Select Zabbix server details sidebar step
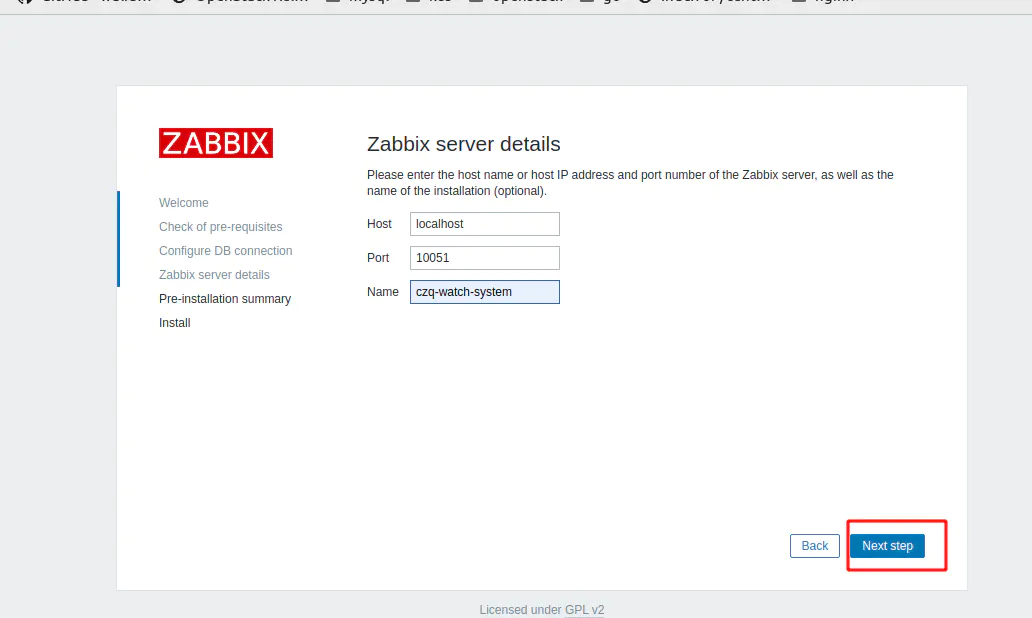Viewport: 1032px width, 618px height. pyautogui.click(x=215, y=274)
